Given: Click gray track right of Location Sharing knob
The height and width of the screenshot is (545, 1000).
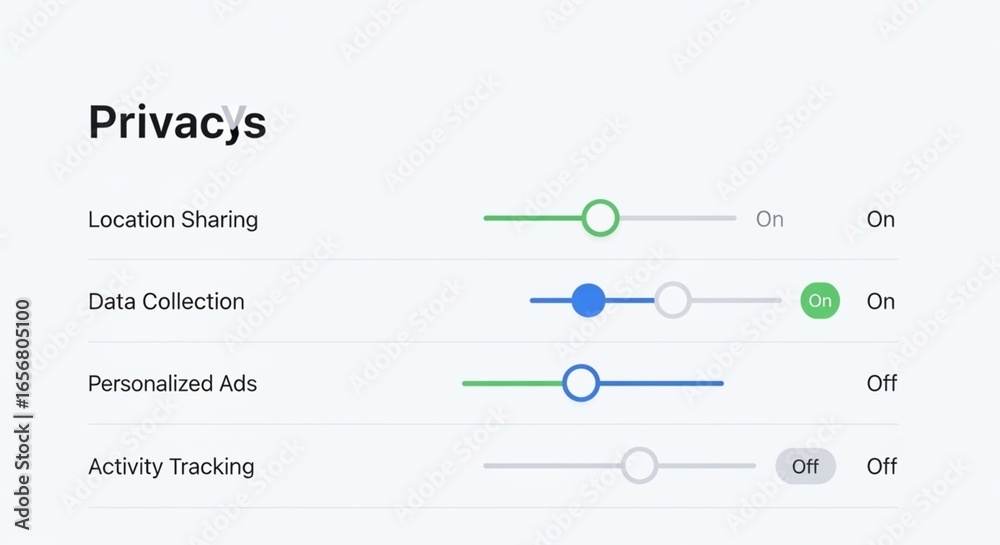Looking at the screenshot, I should (x=677, y=218).
